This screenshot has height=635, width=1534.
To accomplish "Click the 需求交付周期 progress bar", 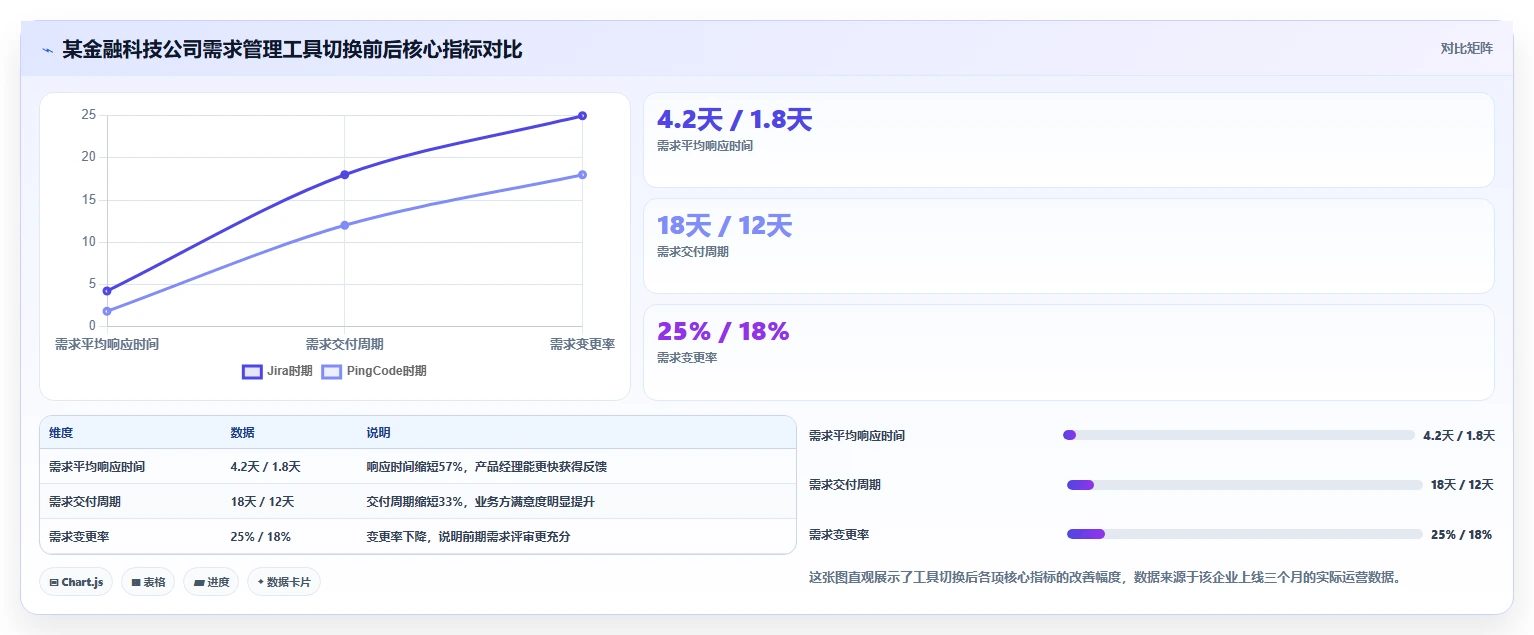I will tap(1245, 485).
